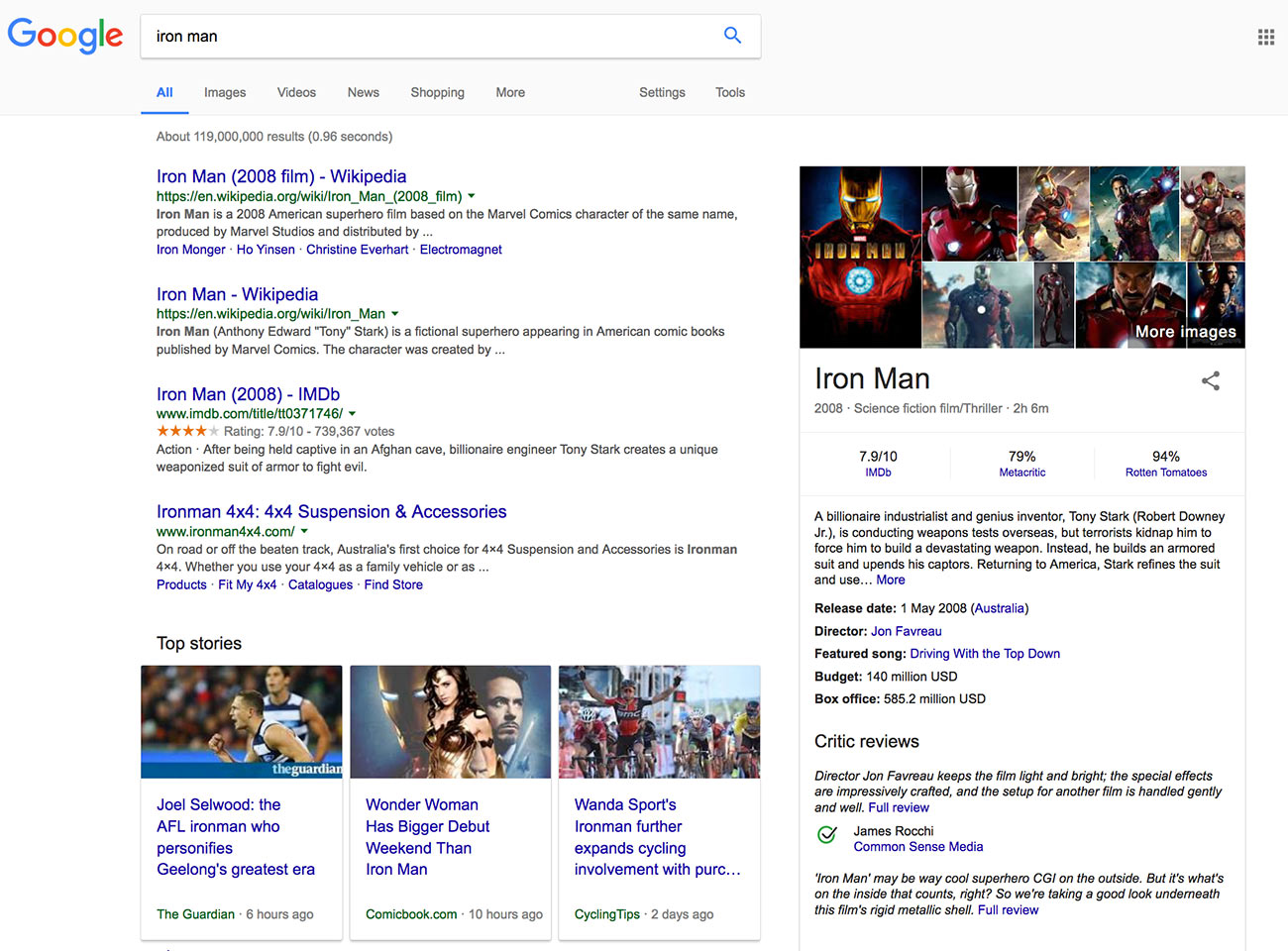Open Iron Man (2008 film) - Wikipedia result
This screenshot has height=951, width=1288.
coord(281,176)
